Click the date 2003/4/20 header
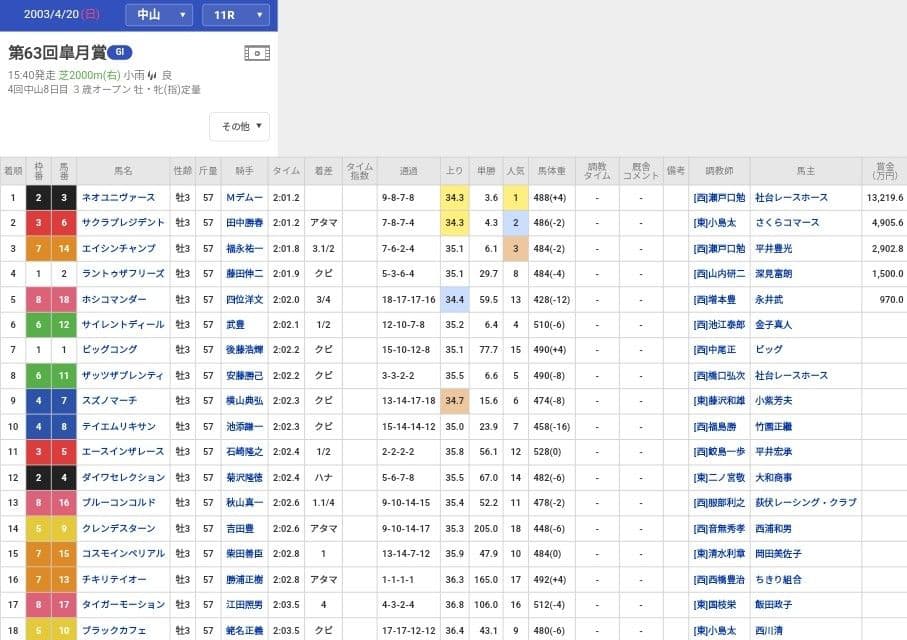Screen dimensions: 907x640 tap(52, 15)
